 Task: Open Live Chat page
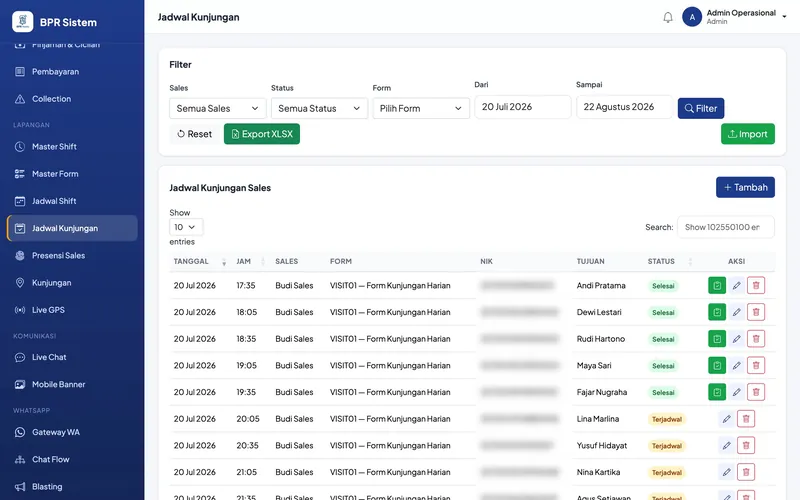[x=72, y=357]
